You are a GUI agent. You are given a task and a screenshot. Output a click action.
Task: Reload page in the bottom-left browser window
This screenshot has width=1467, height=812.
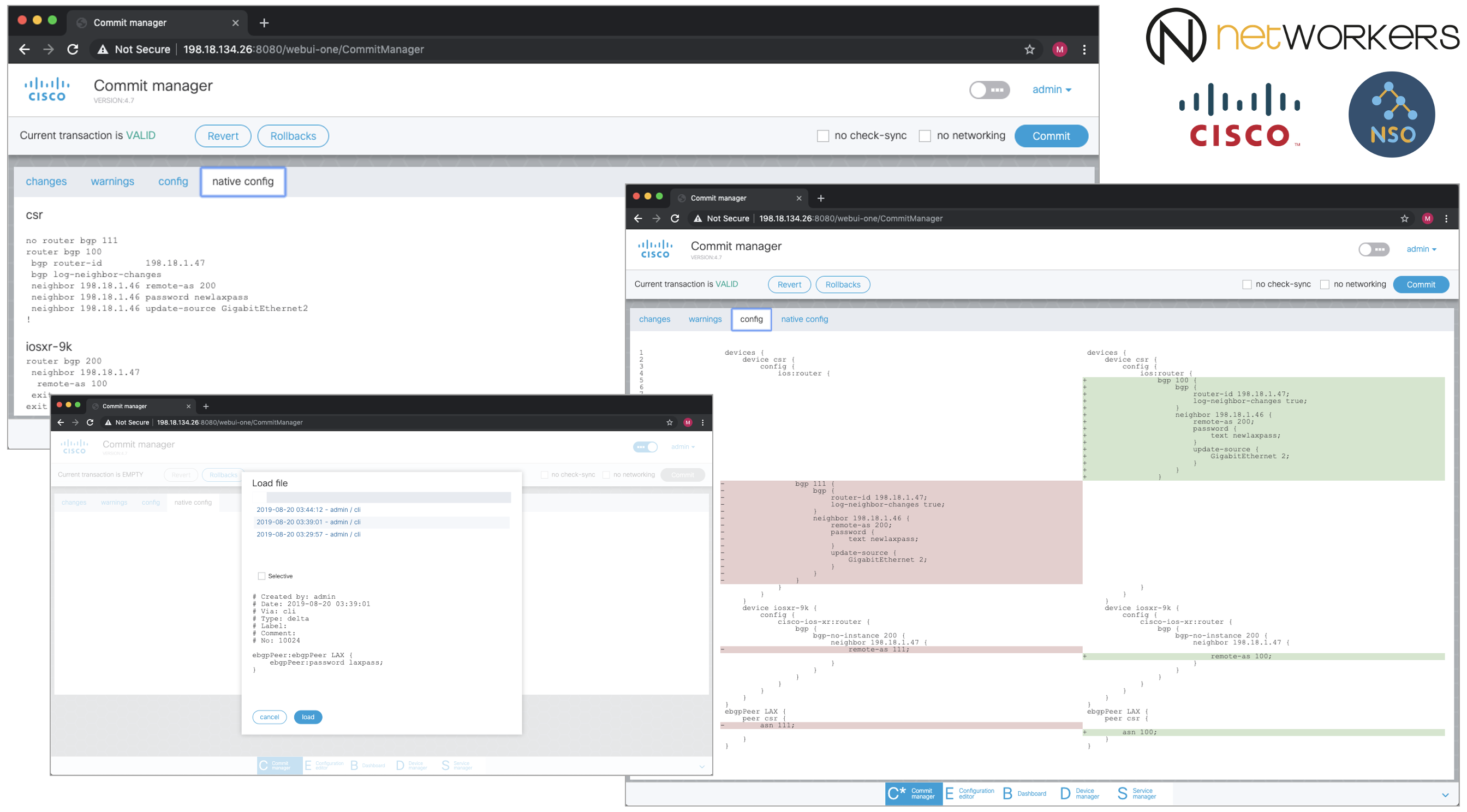click(x=90, y=422)
